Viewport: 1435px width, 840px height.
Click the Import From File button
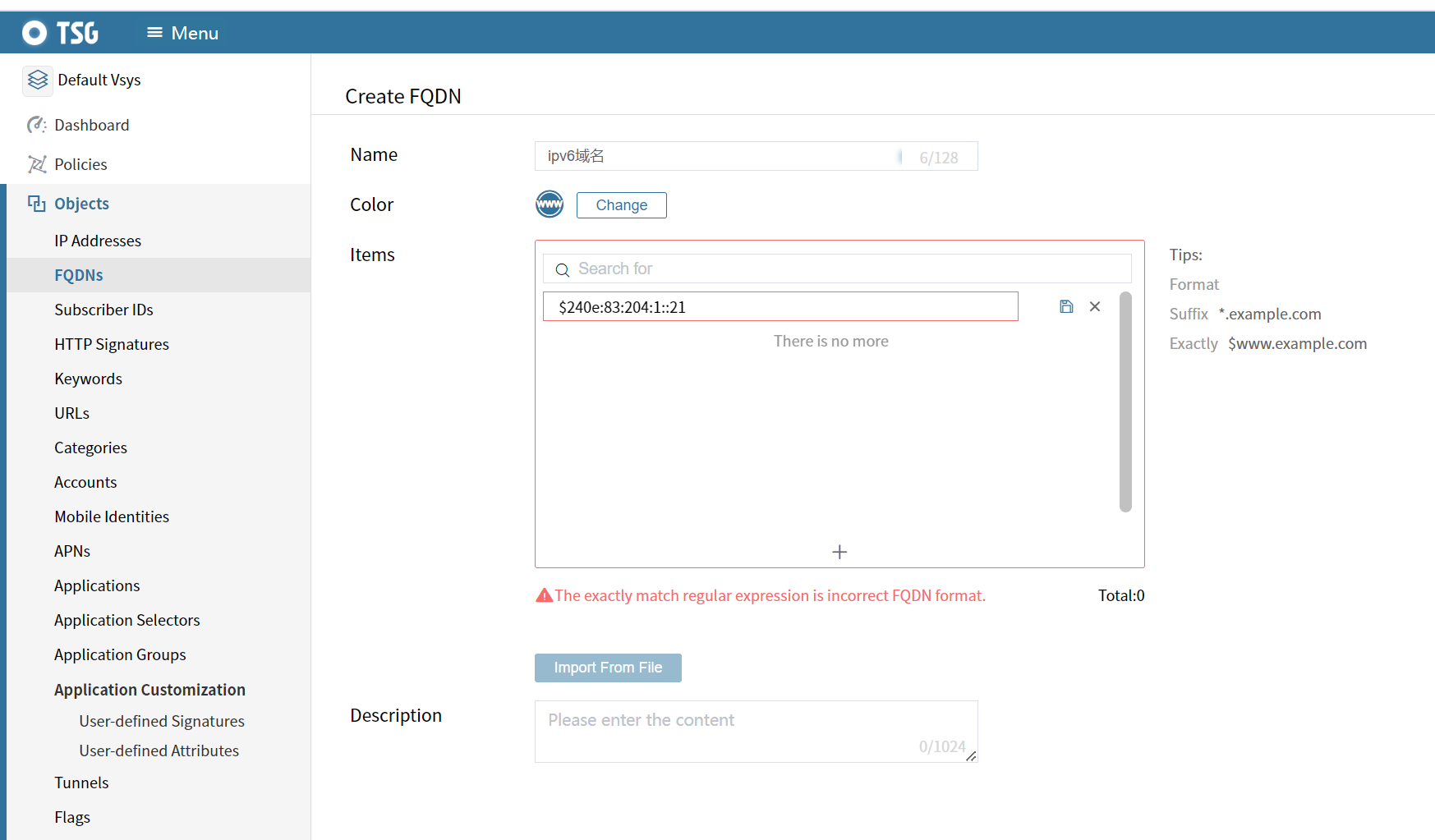(608, 668)
